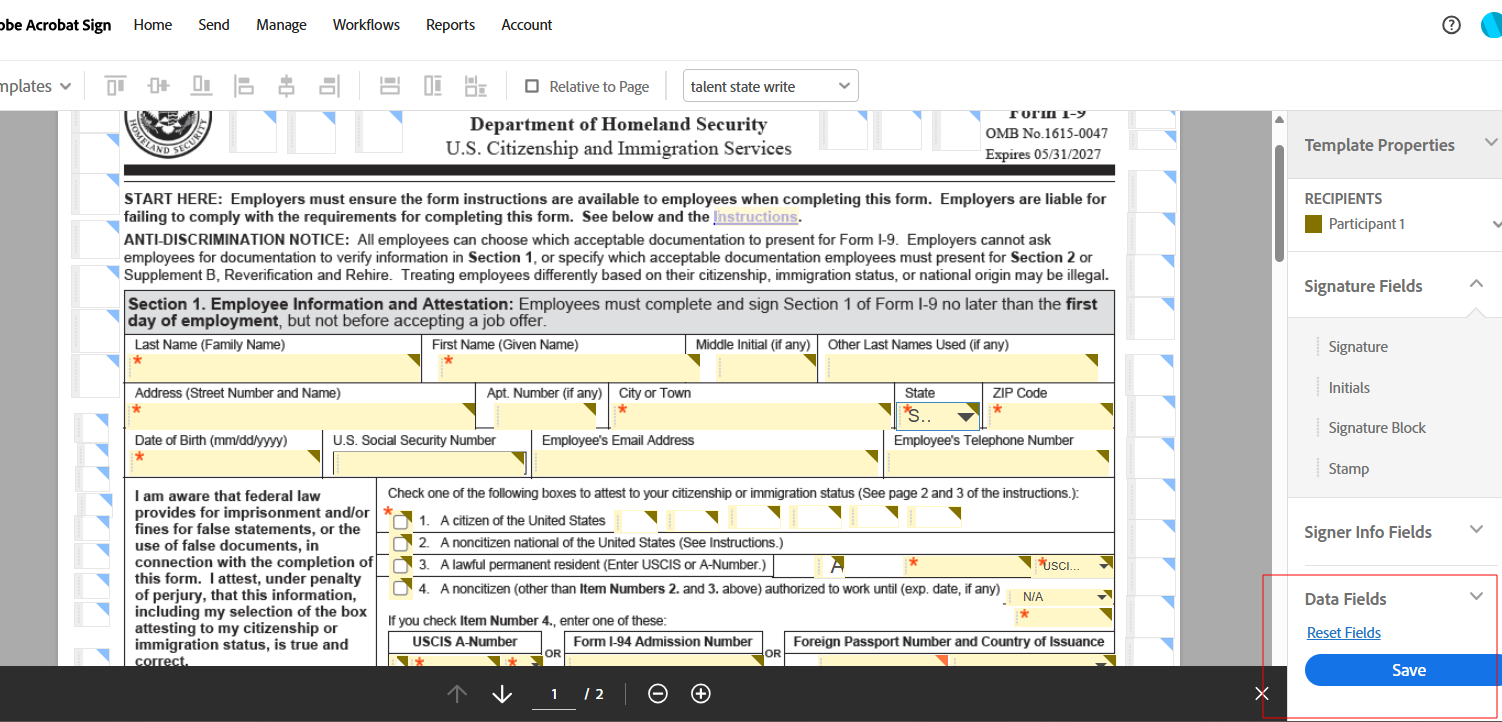The width and height of the screenshot is (1502, 722).
Task: Open the 'talent state write' dropdown
Action: click(770, 86)
